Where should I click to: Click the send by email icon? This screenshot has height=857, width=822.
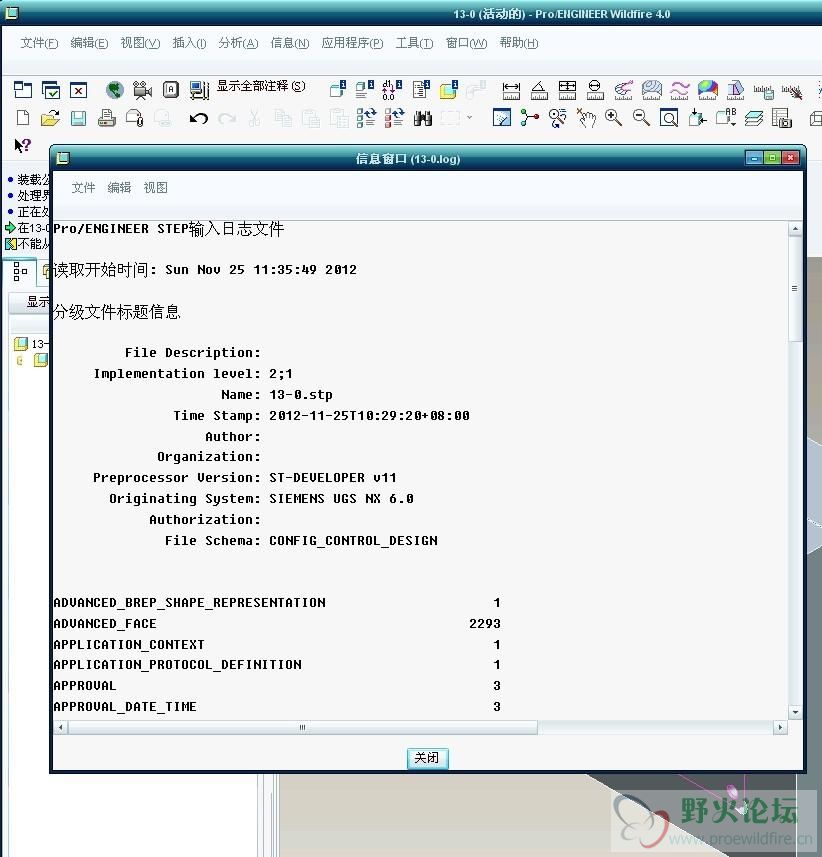pyautogui.click(x=134, y=118)
